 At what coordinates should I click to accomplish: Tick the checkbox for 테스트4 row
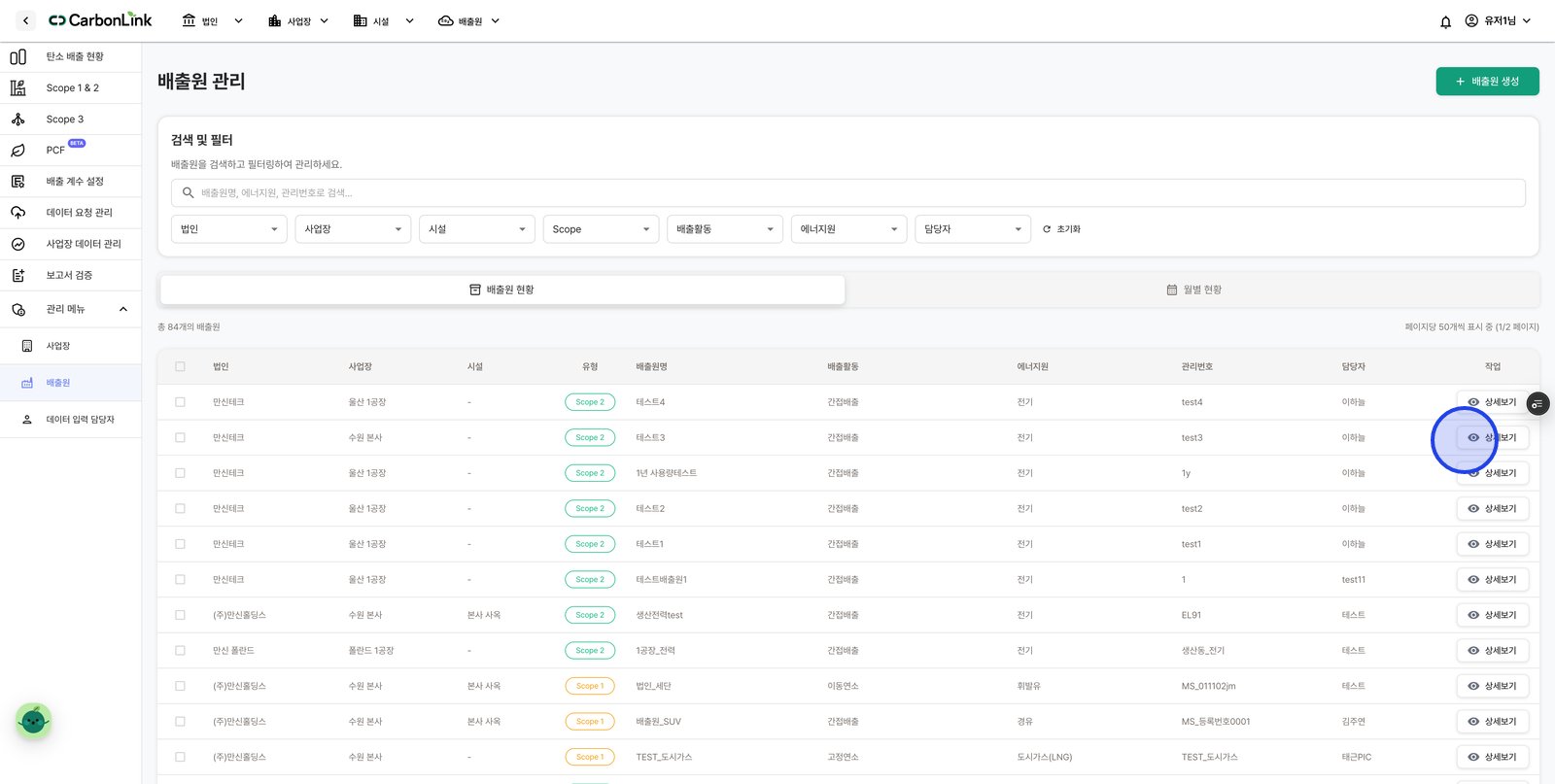[180, 402]
